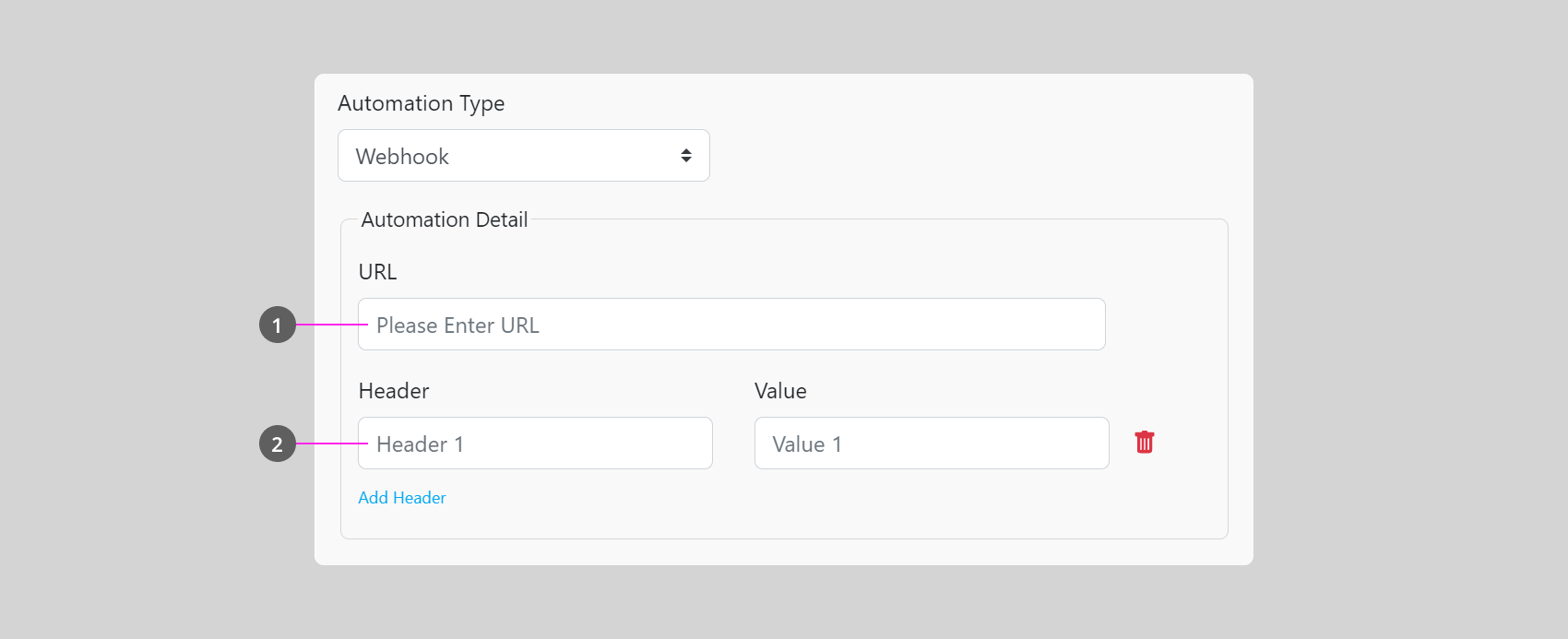
Task: Click the URL field label
Action: tap(377, 272)
